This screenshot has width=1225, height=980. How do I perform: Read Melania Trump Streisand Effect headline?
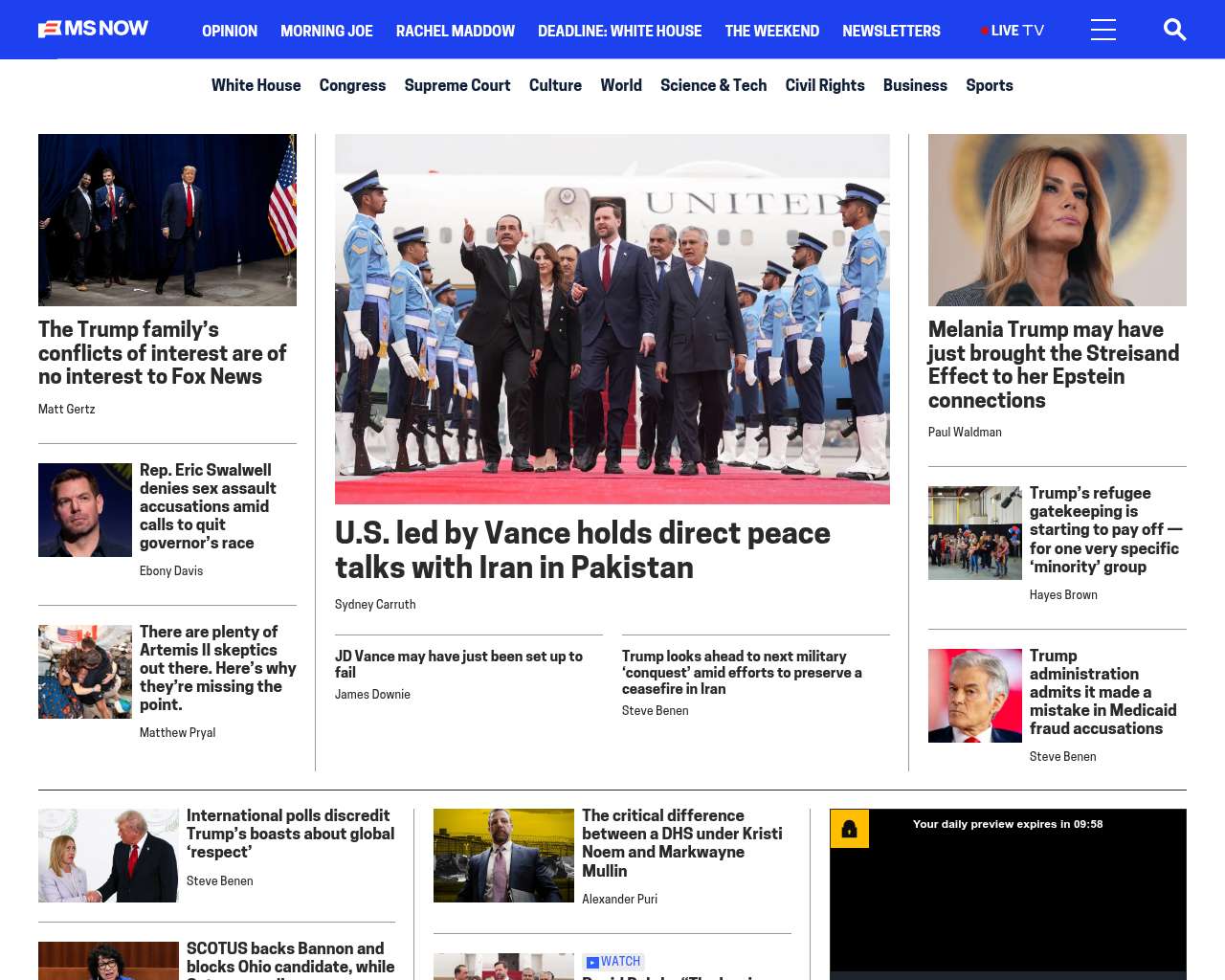click(1054, 365)
